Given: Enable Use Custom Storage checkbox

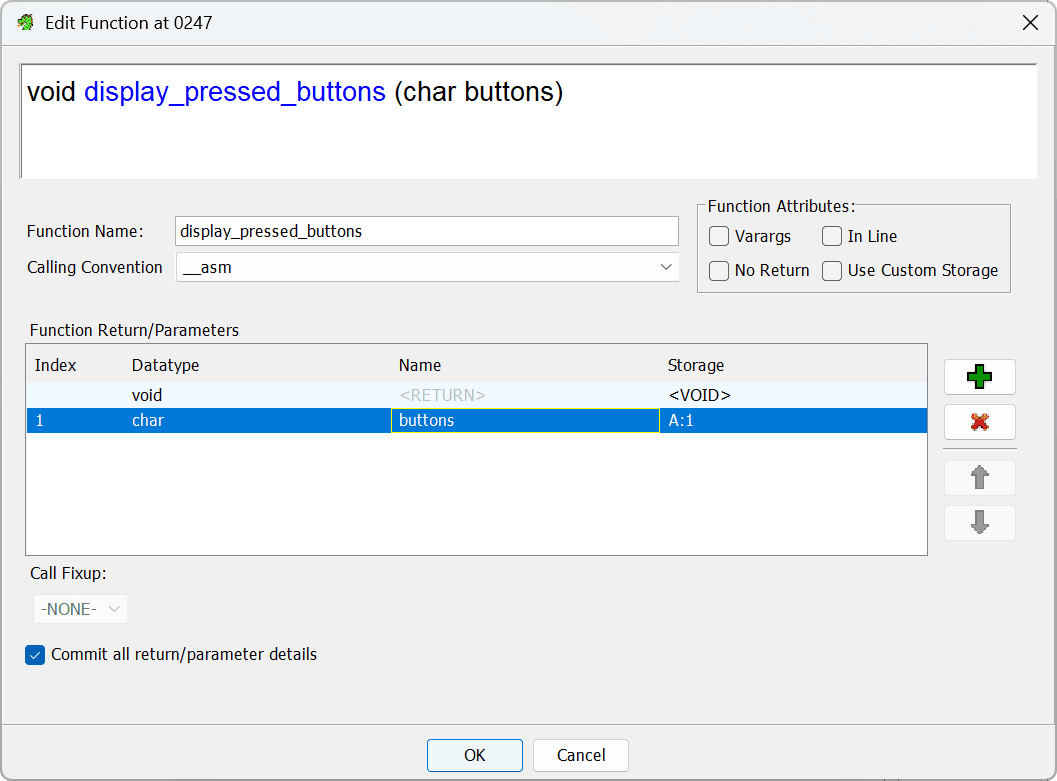Looking at the screenshot, I should coord(832,271).
